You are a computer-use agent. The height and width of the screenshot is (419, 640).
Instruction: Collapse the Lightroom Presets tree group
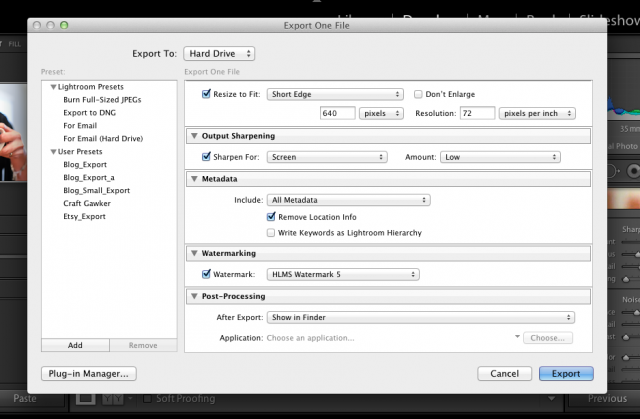(53, 87)
